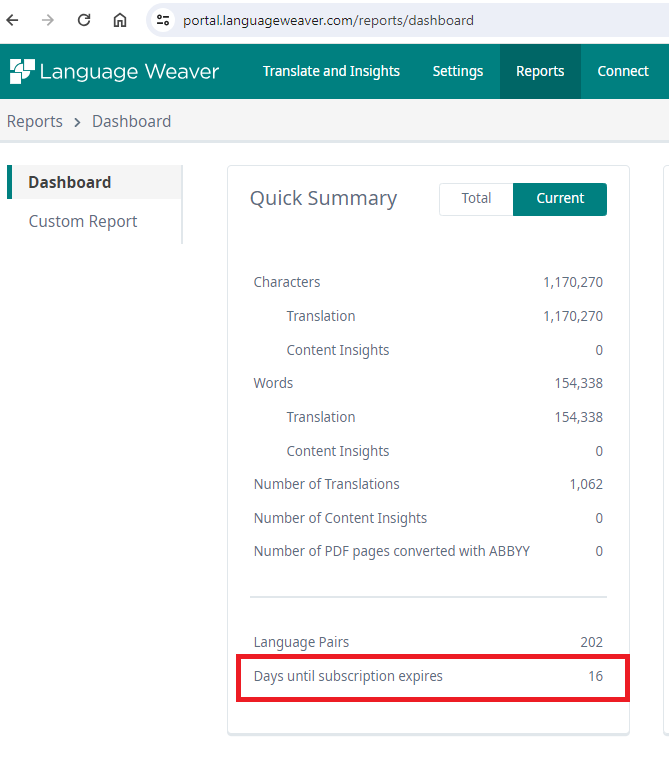
Task: Click the browser forward arrow
Action: pos(48,20)
